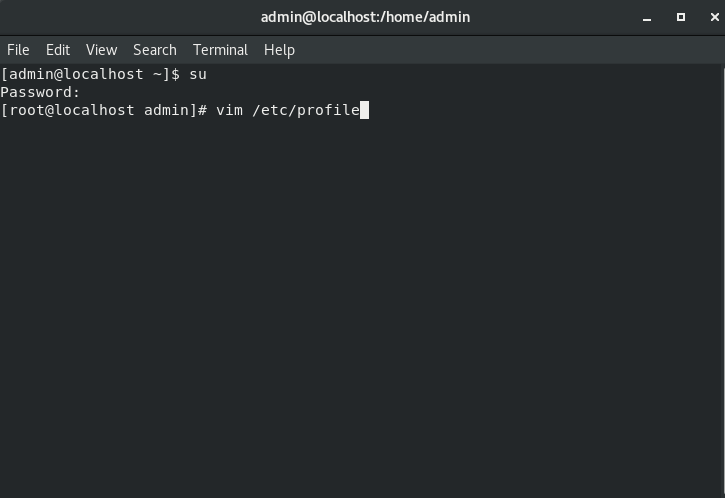
Task: Open the Help menu
Action: [x=279, y=50]
